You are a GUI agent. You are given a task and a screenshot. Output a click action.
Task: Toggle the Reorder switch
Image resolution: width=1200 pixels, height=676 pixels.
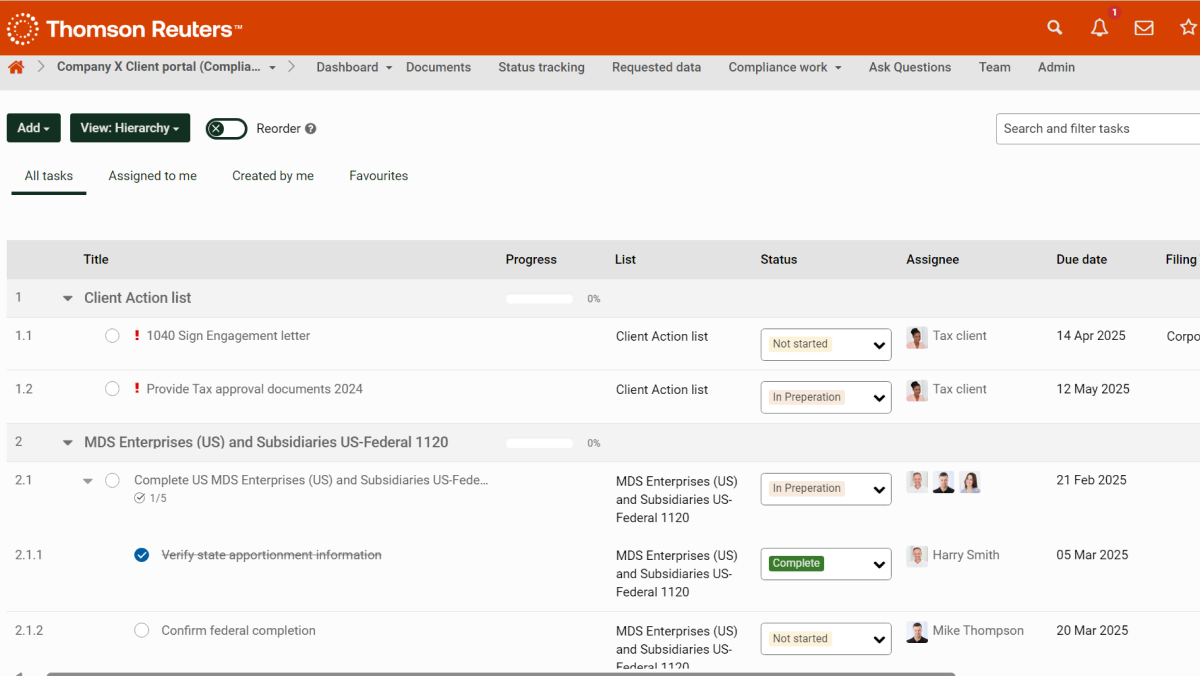click(226, 129)
